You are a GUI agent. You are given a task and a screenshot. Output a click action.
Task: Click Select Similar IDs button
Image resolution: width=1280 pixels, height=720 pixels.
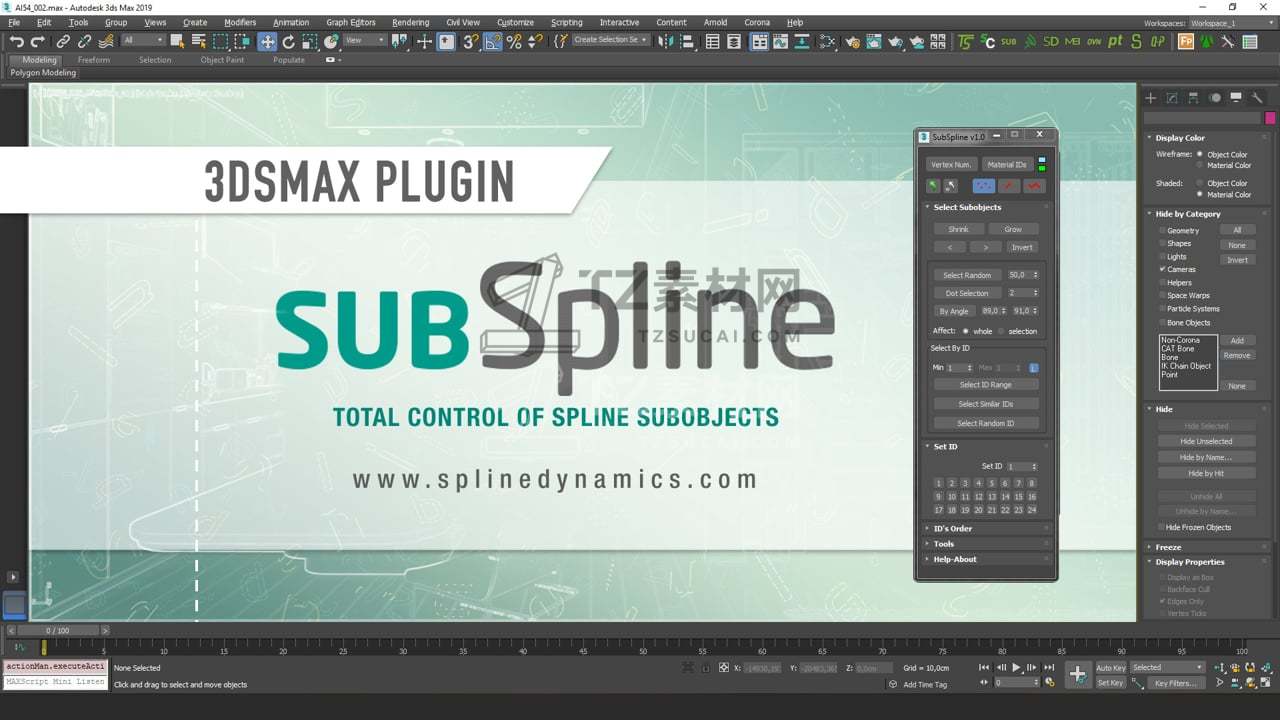tap(985, 404)
